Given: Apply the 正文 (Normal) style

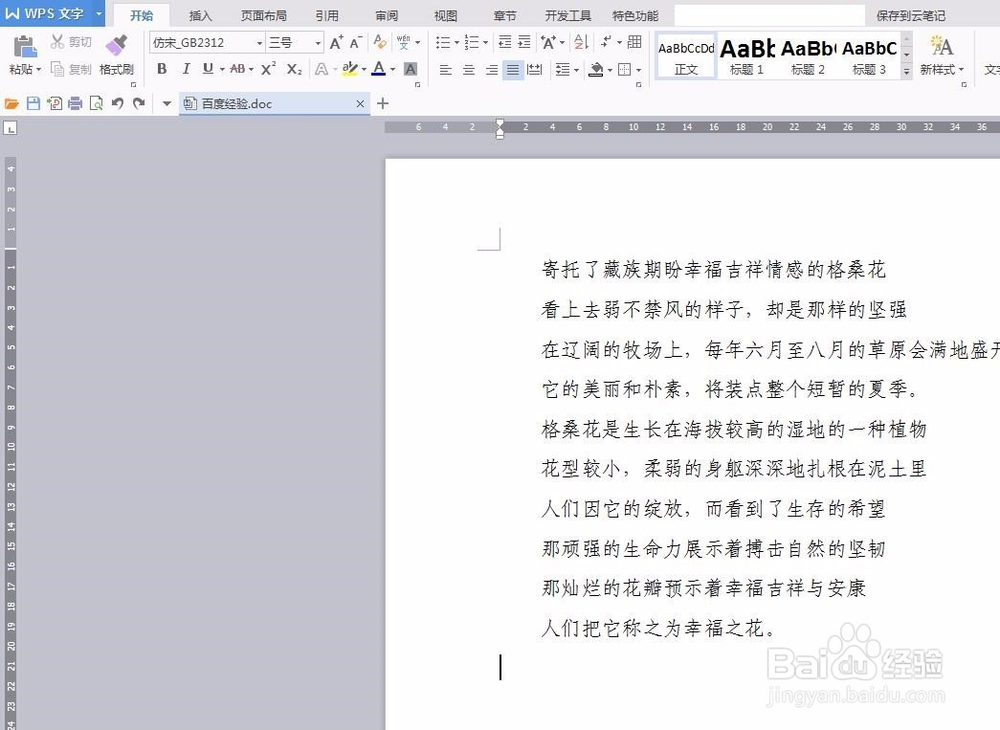Looking at the screenshot, I should pyautogui.click(x=686, y=56).
